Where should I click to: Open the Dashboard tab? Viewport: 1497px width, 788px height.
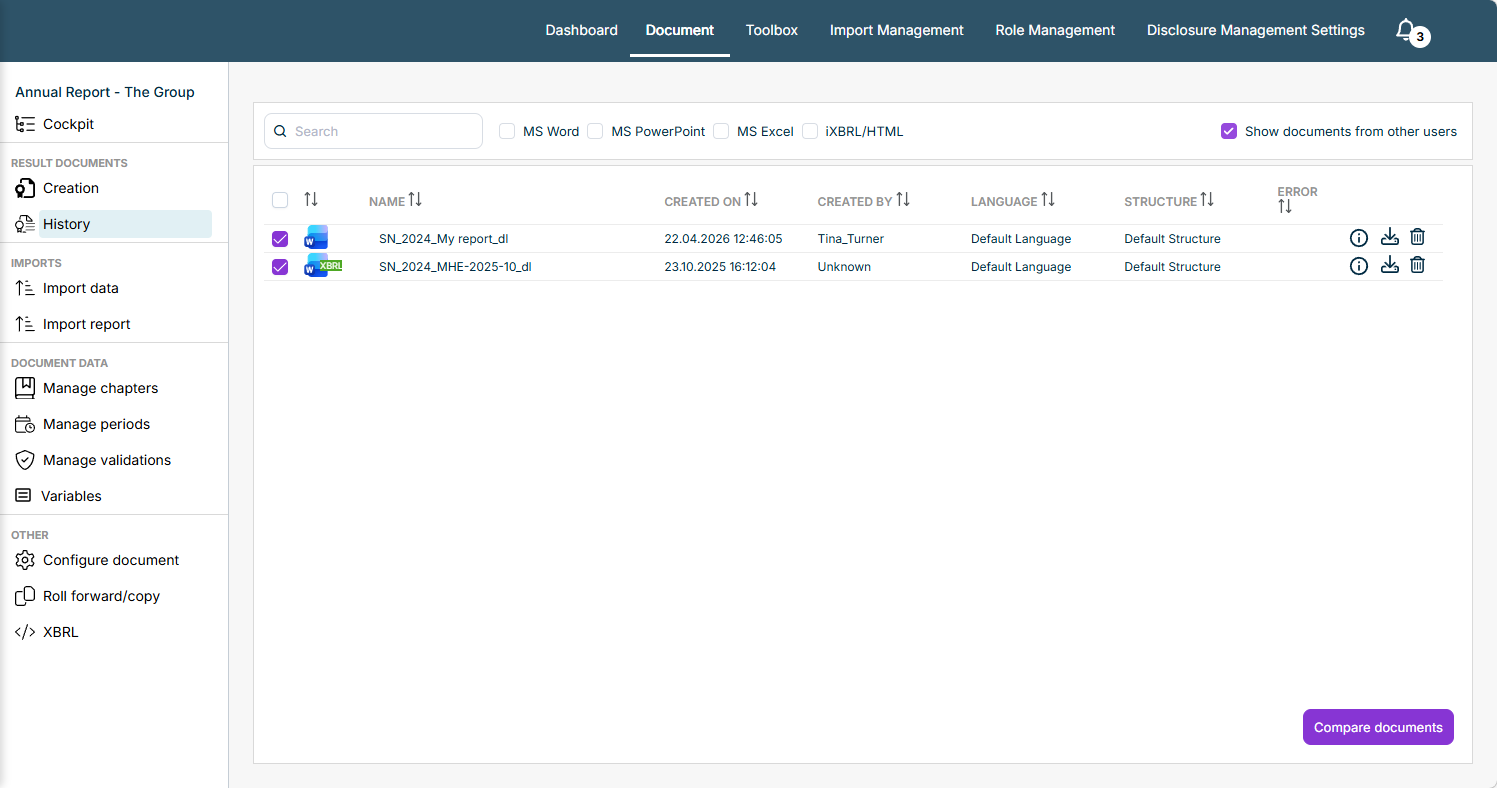[x=582, y=30]
